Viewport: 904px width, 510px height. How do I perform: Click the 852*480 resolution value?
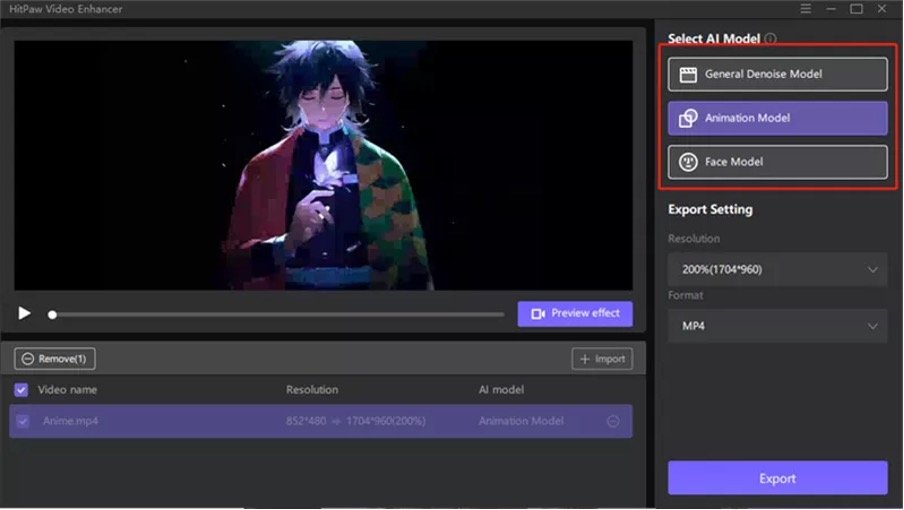306,421
